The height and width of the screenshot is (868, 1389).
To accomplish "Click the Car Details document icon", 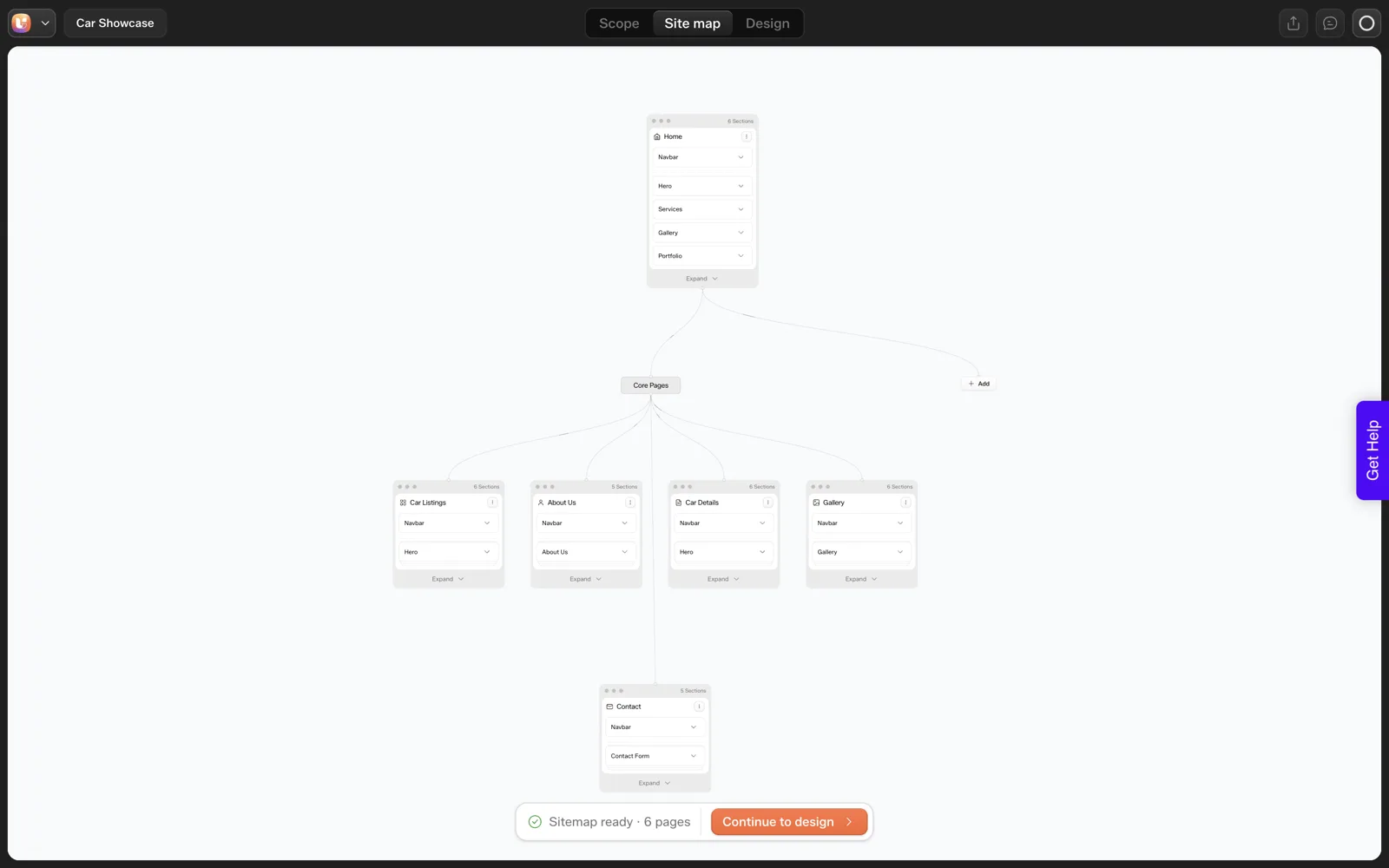I will 679,503.
